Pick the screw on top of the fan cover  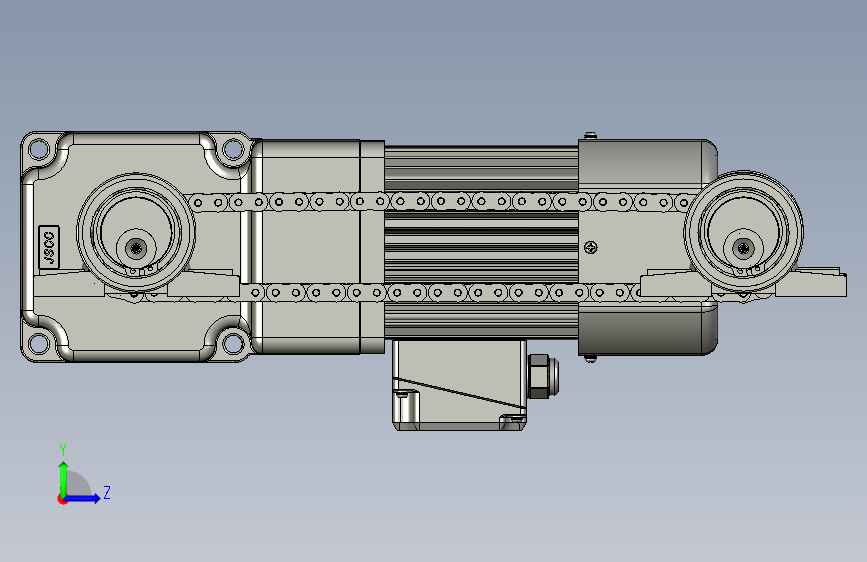591,135
